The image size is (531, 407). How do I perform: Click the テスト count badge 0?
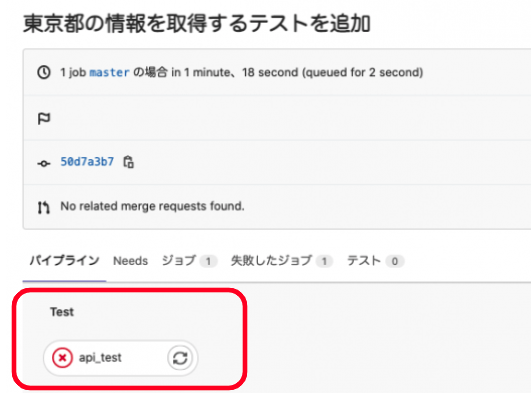point(395,261)
